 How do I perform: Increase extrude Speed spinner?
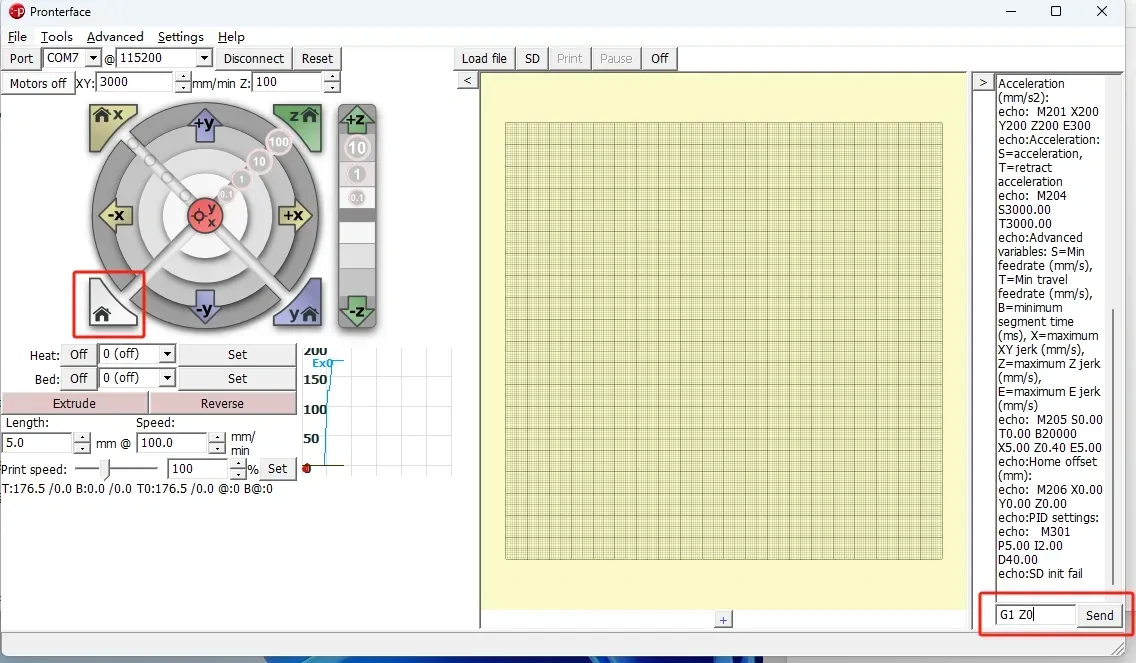pyautogui.click(x=217, y=438)
